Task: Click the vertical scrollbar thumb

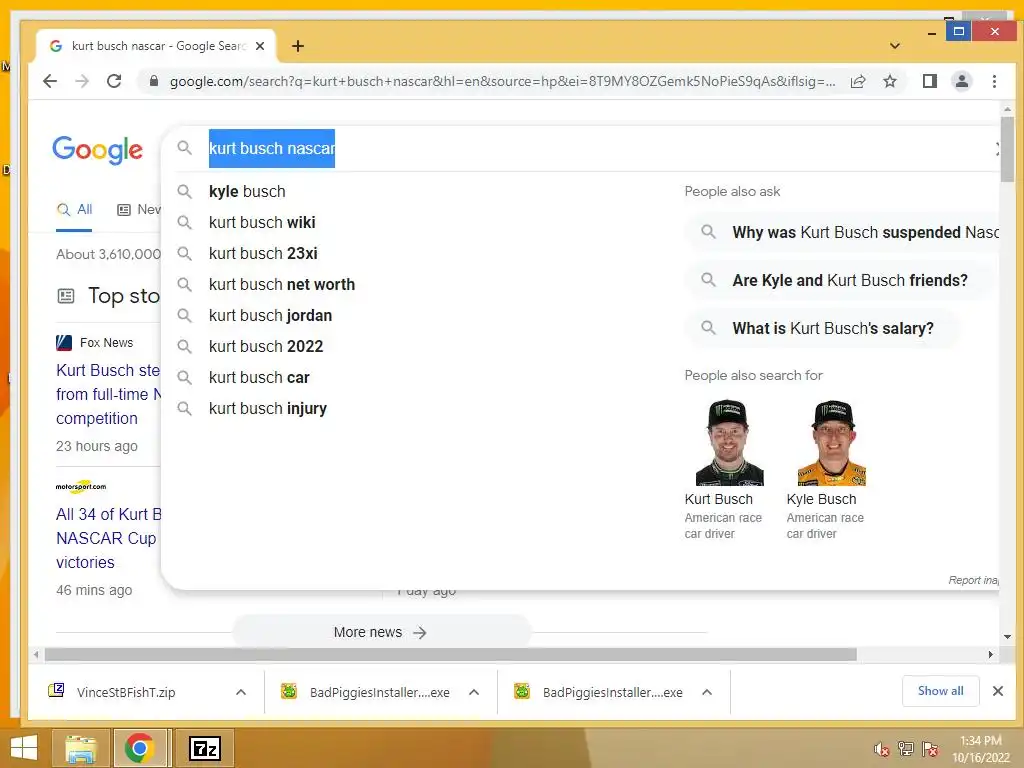Action: (1007, 149)
